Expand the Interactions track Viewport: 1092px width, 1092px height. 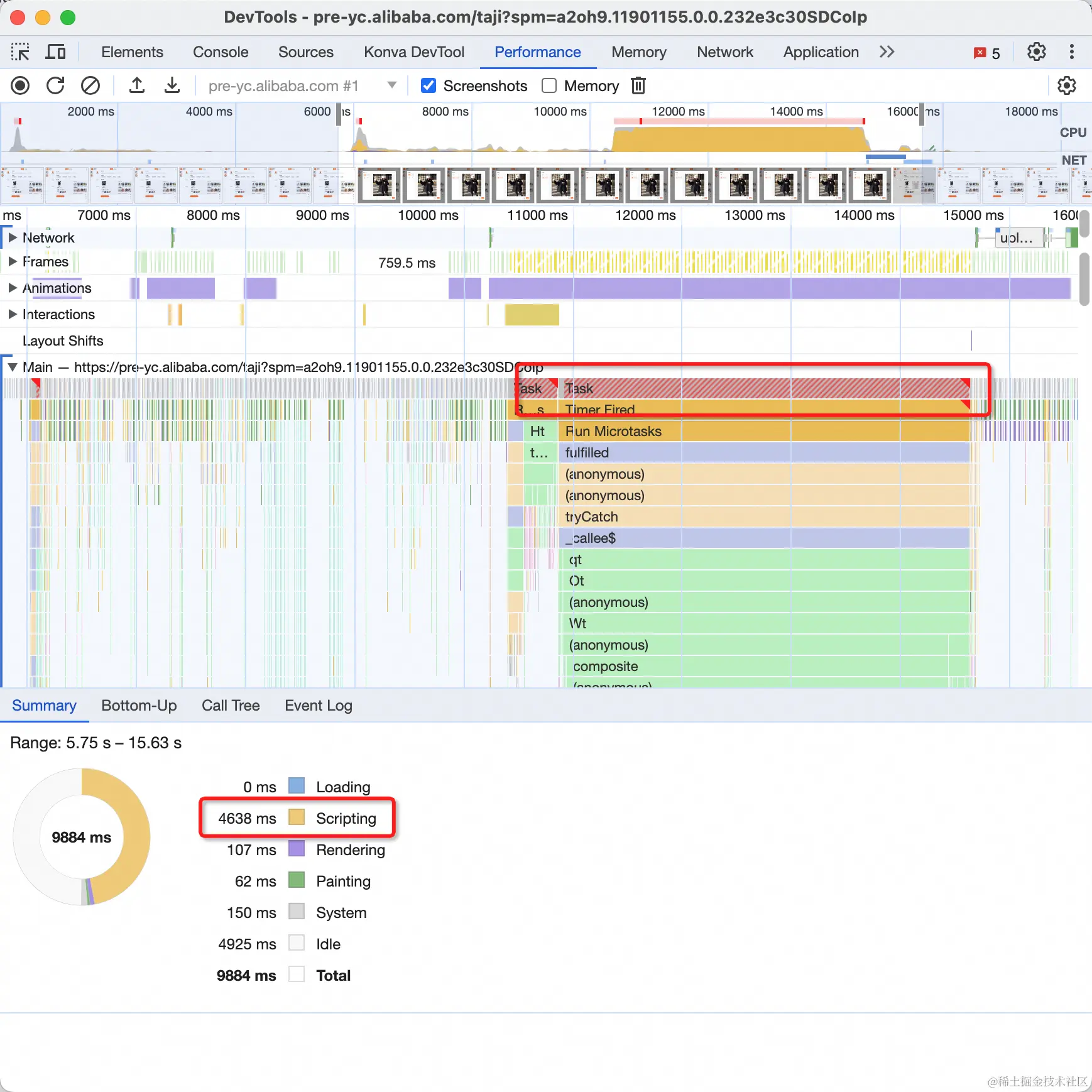[12, 314]
